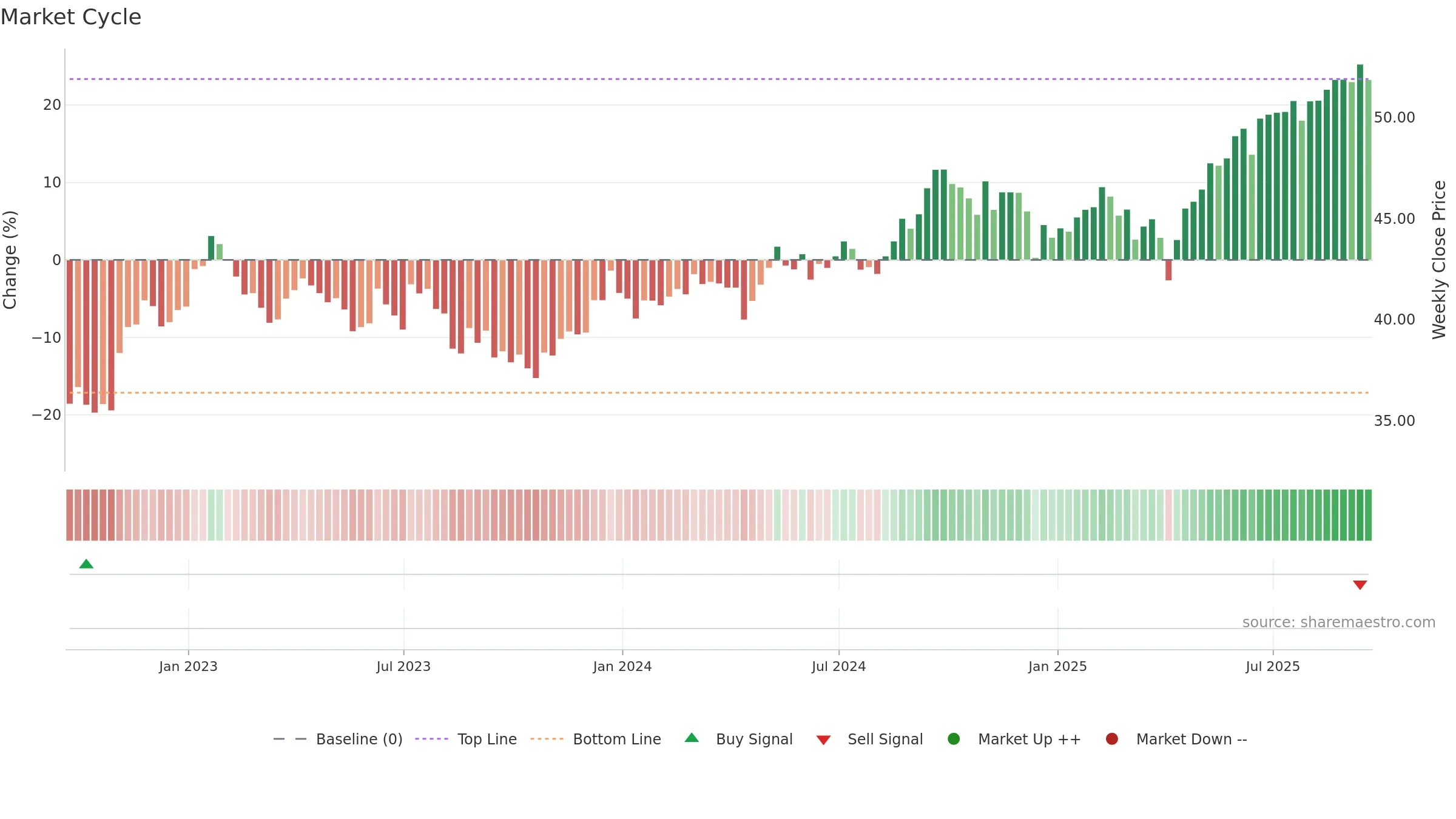Click the 50.00 price tick label
Viewport: 1456px width, 819px height.
tap(1394, 118)
